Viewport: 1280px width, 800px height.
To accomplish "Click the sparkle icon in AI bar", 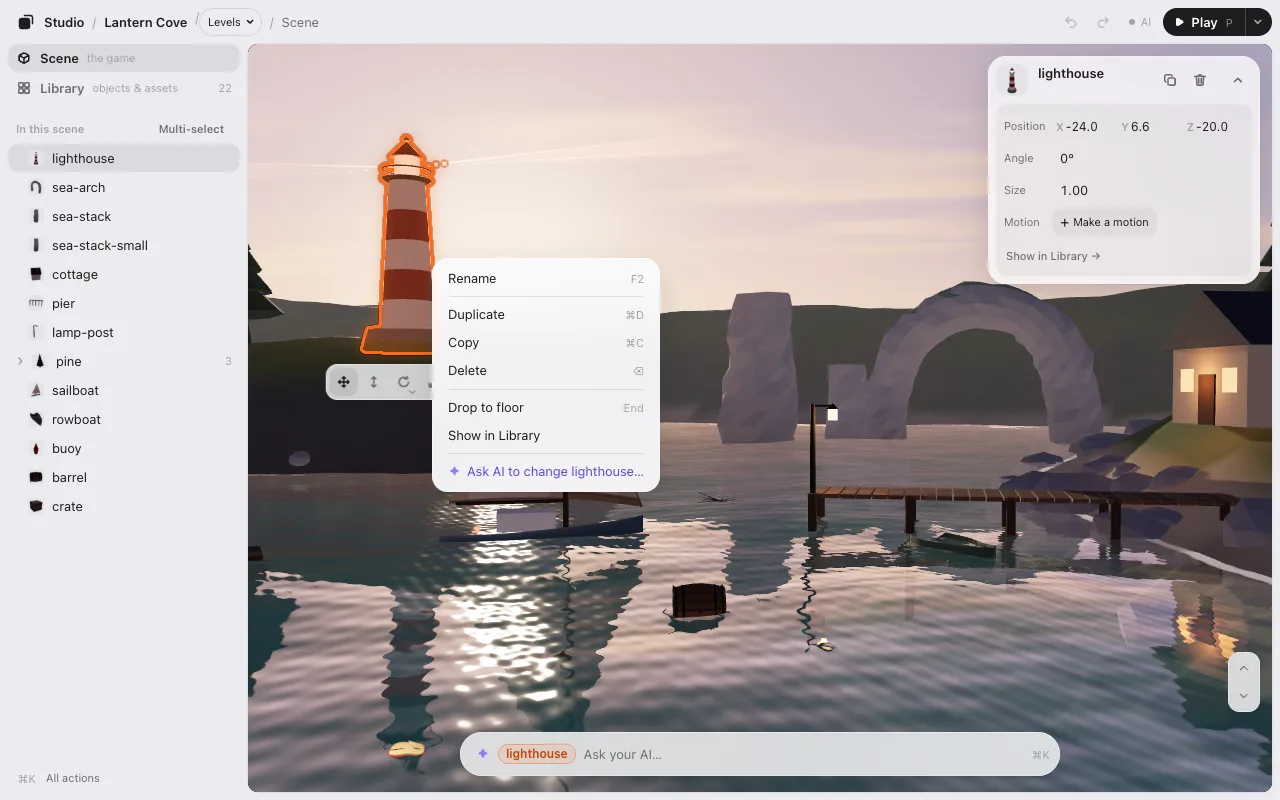I will pos(482,754).
